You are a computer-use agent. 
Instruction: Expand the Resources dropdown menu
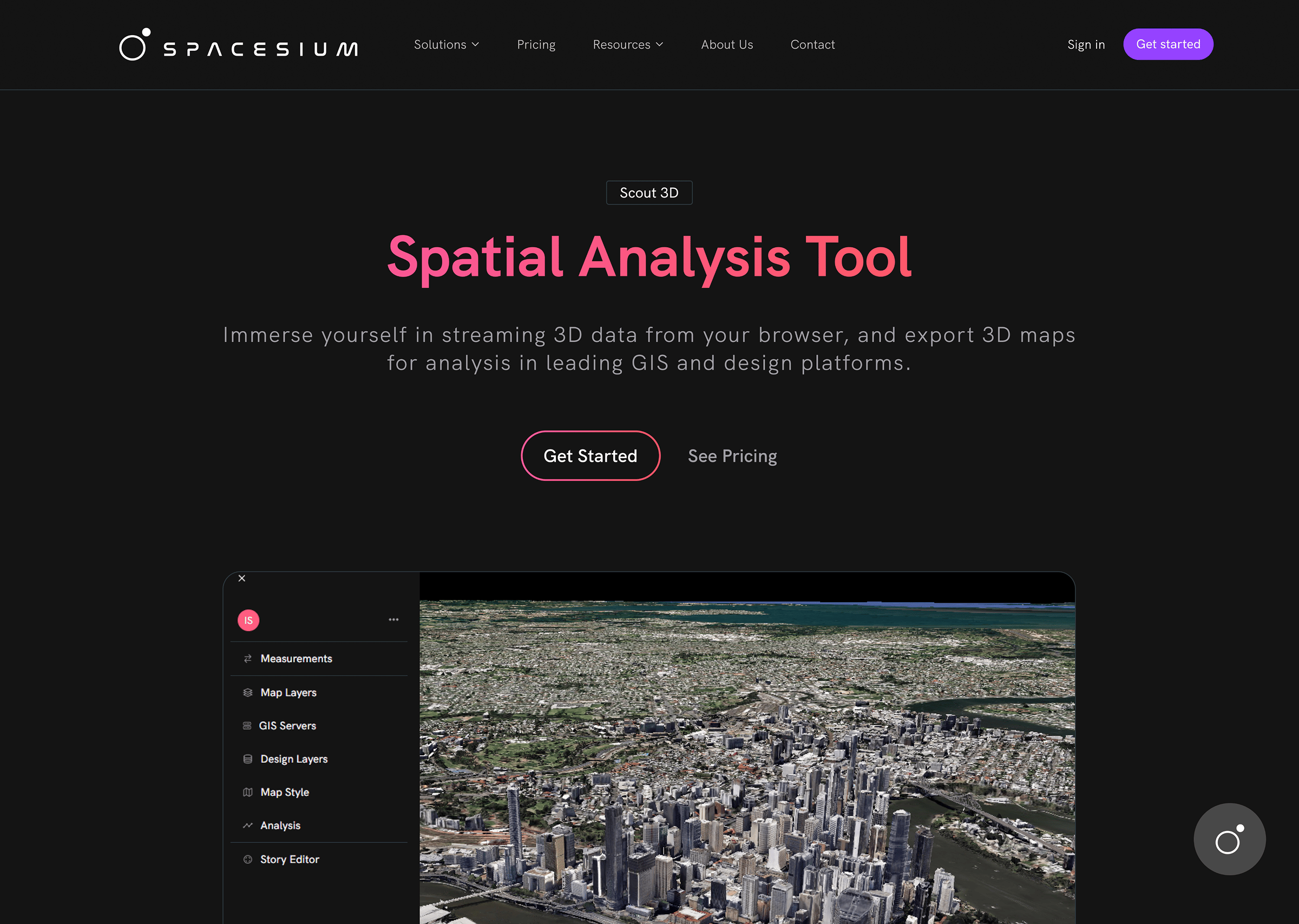click(x=628, y=44)
